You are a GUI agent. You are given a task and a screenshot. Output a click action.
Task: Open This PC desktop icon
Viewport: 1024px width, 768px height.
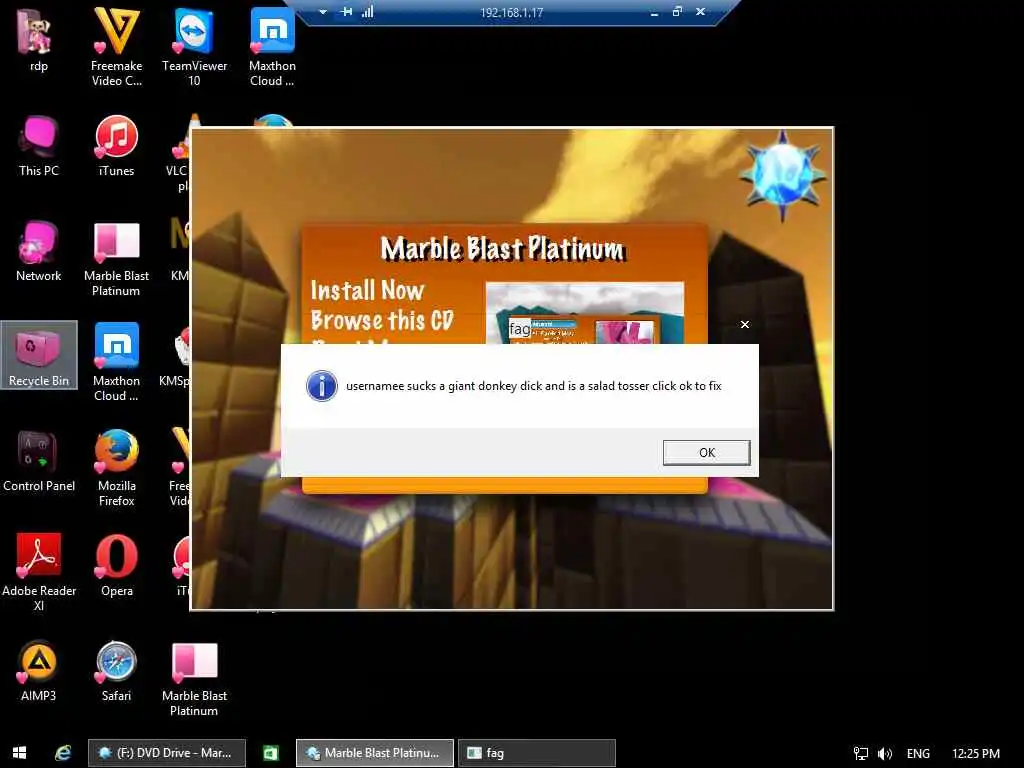point(39,146)
